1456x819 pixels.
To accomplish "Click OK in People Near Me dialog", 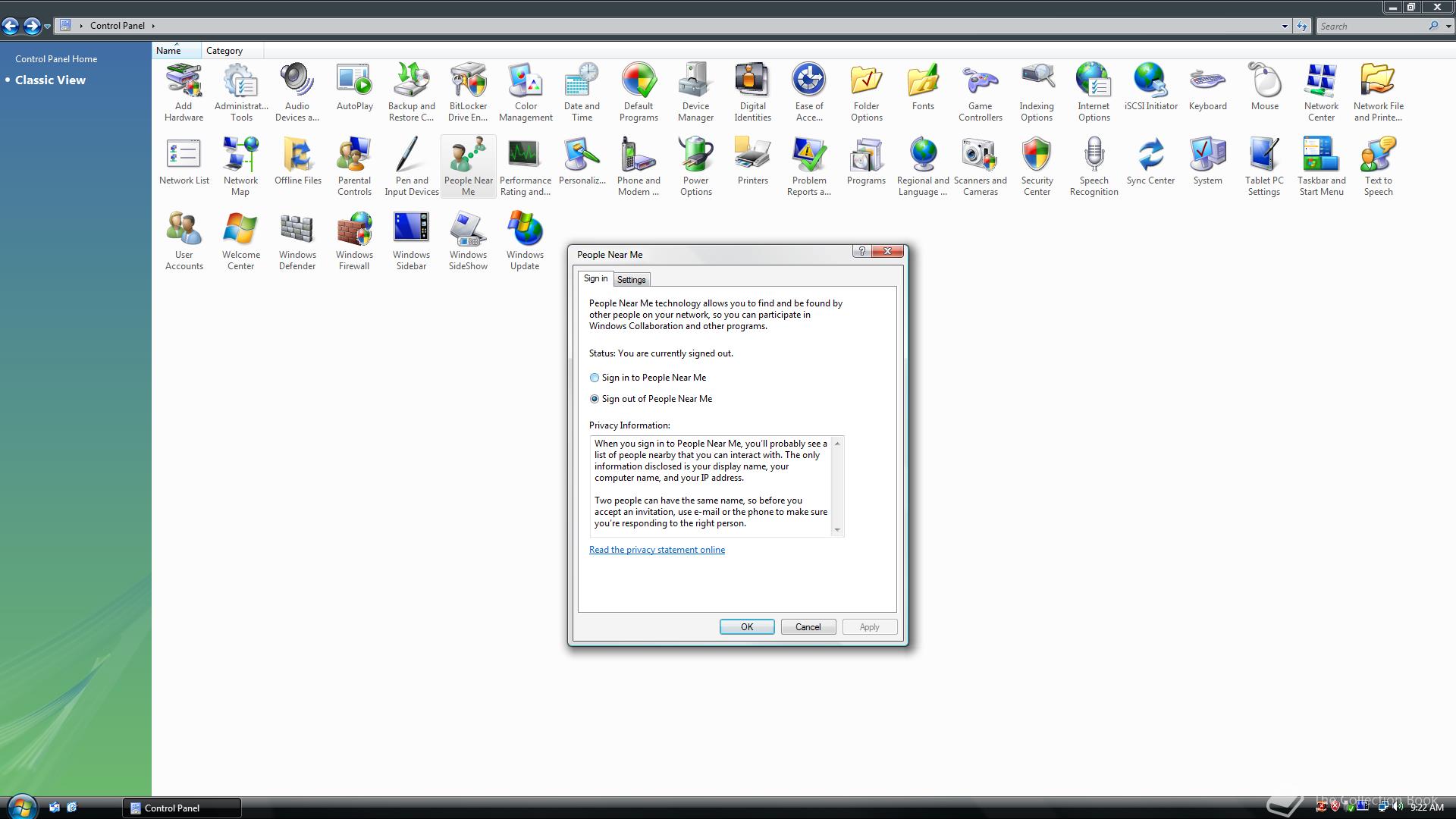I will point(747,627).
